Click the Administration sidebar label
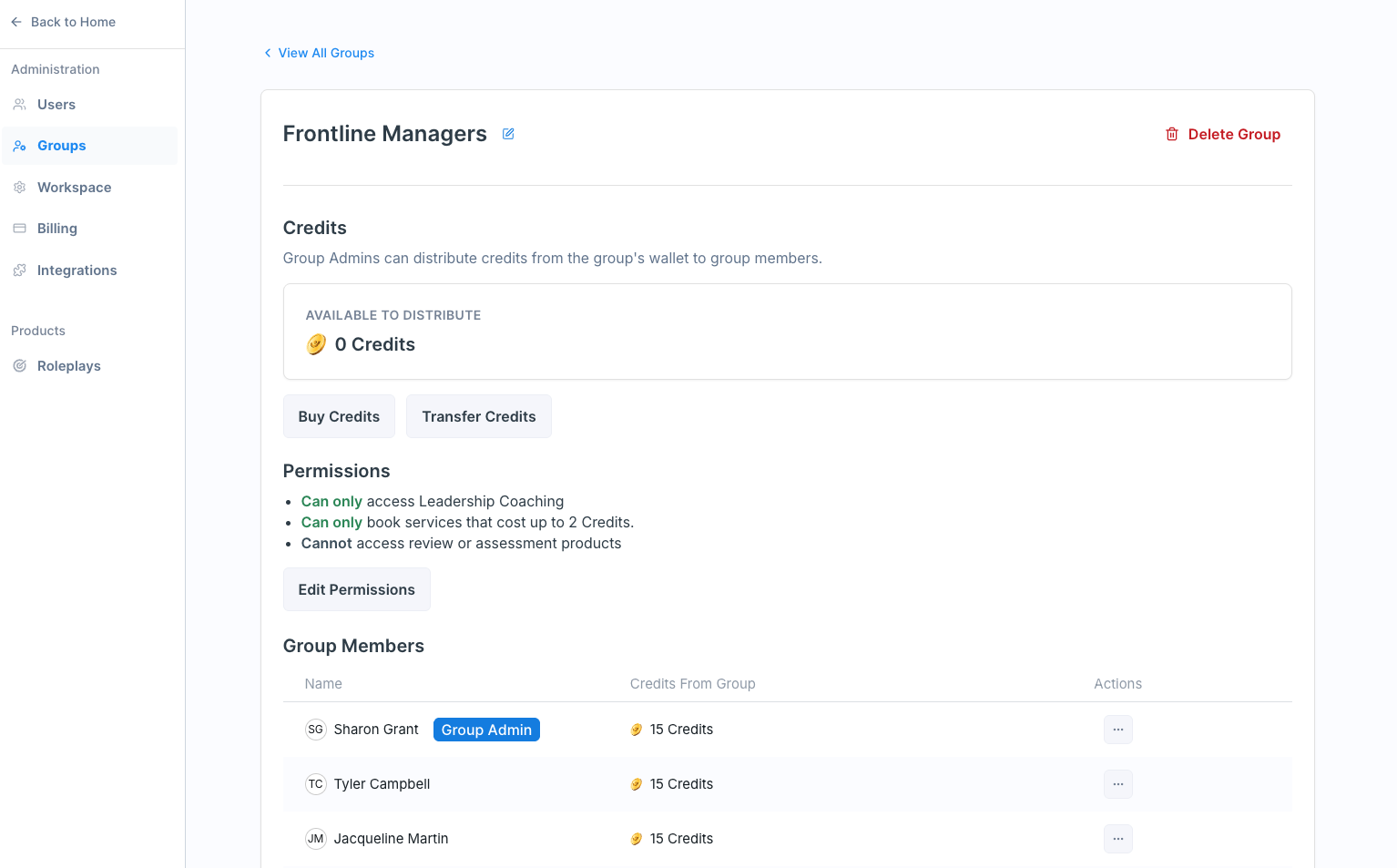 [56, 69]
